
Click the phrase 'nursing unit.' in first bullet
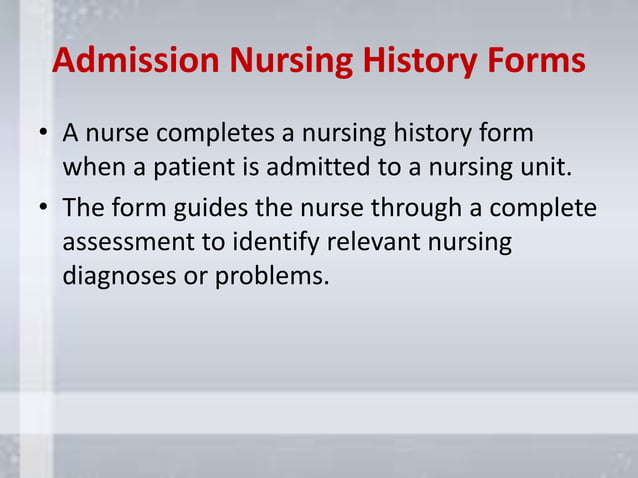[x=500, y=167]
